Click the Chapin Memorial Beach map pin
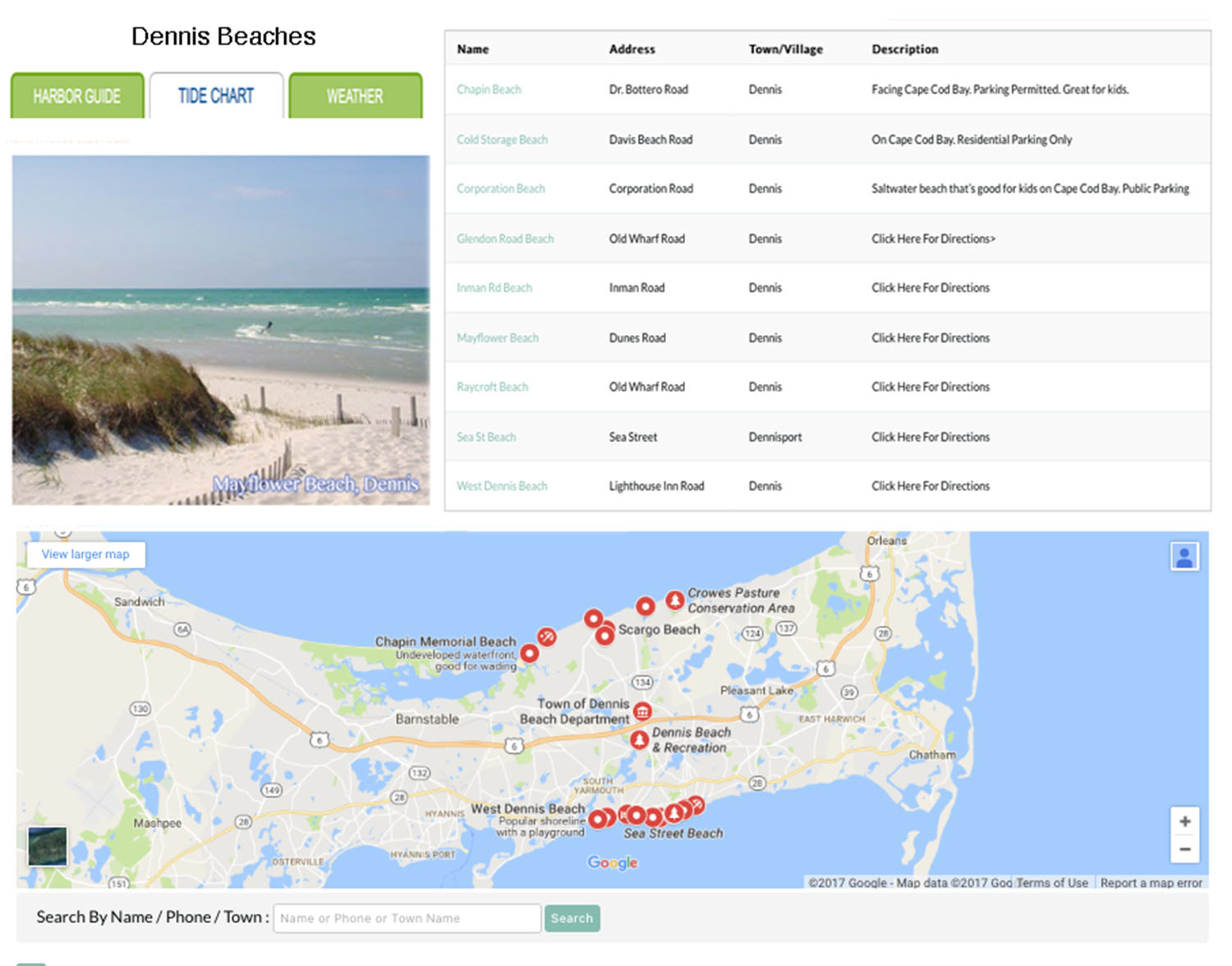Screen dimensions: 1232x966 (x=530, y=654)
